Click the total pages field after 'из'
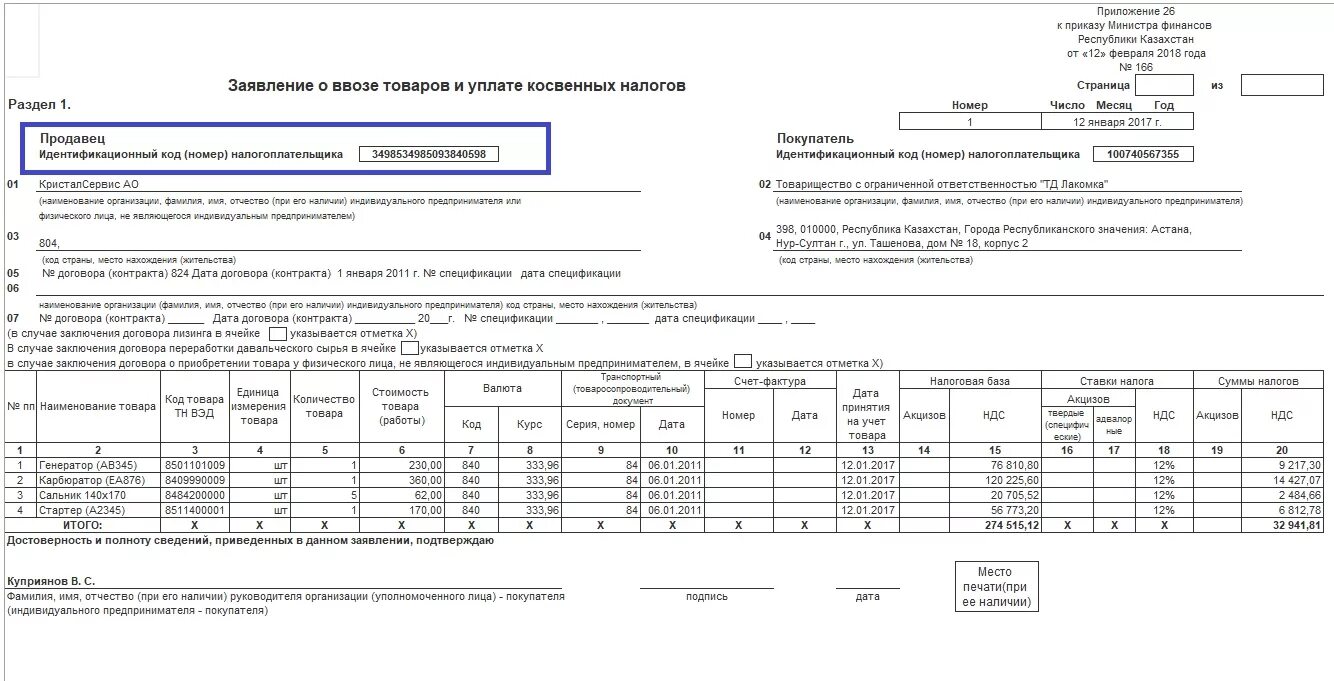The image size is (1334, 681). point(1282,85)
